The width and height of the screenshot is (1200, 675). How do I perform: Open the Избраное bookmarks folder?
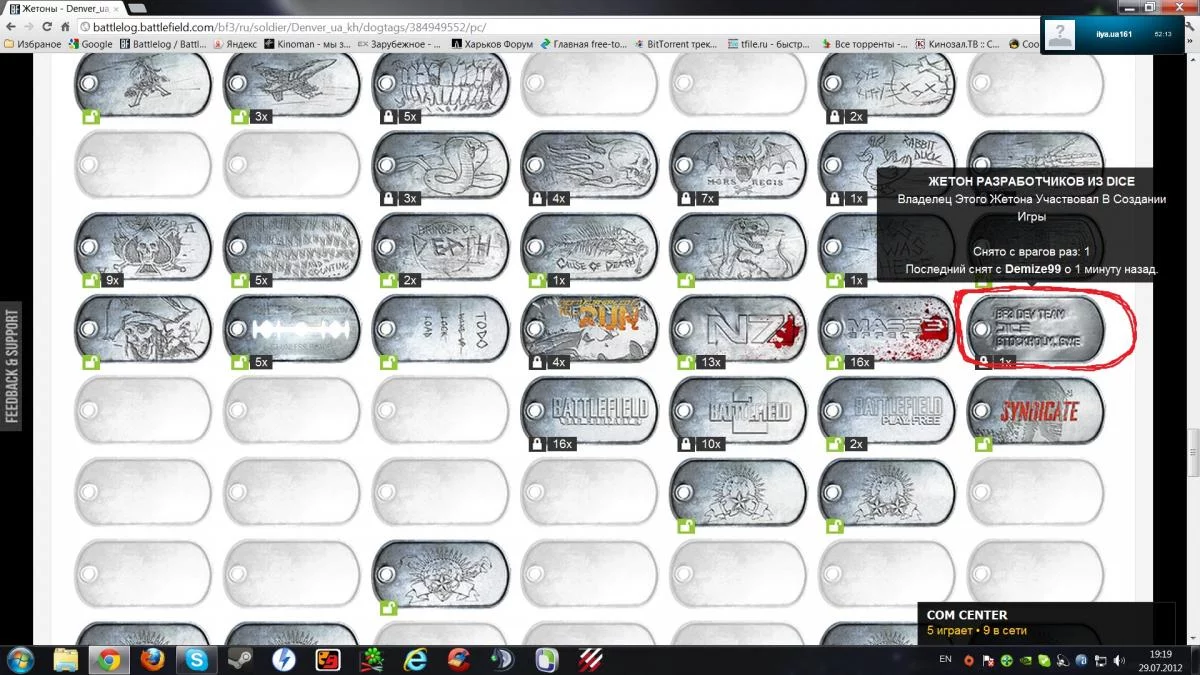point(33,44)
